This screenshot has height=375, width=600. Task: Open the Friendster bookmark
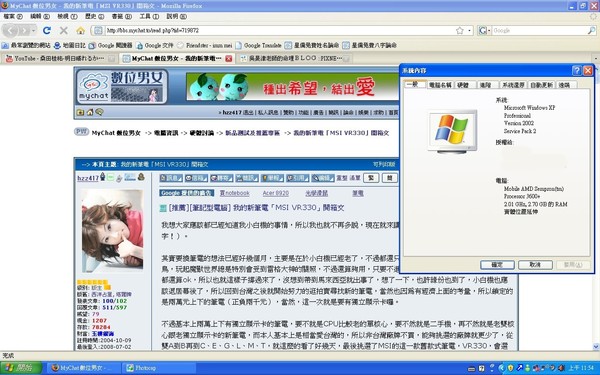[x=205, y=45]
